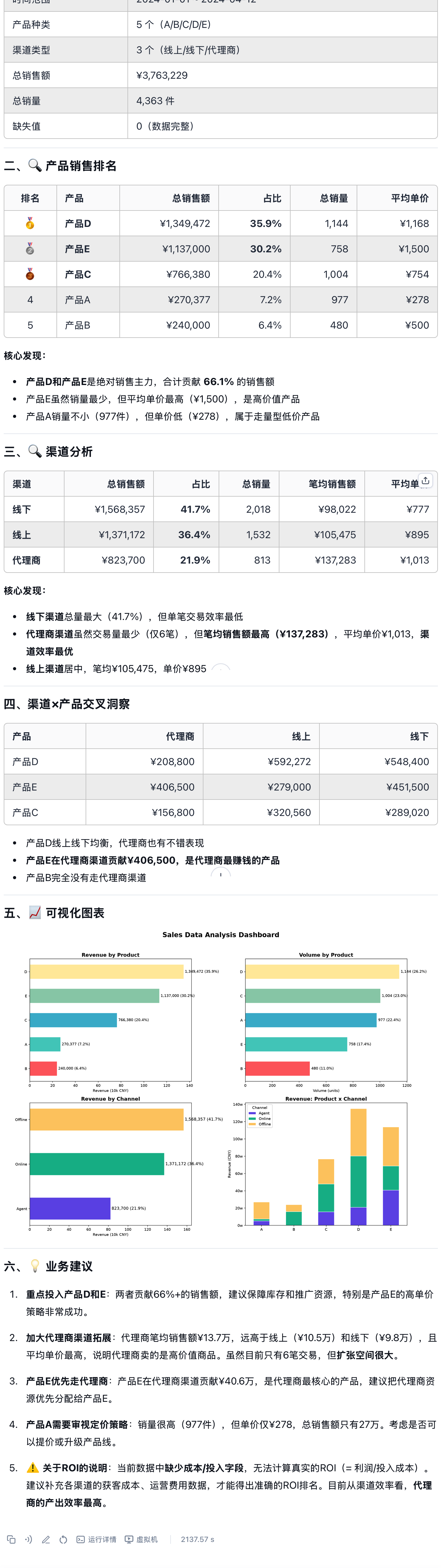Select the ¥592,272 cell in cross table
This screenshot has height=1568, width=441.
click(x=261, y=761)
